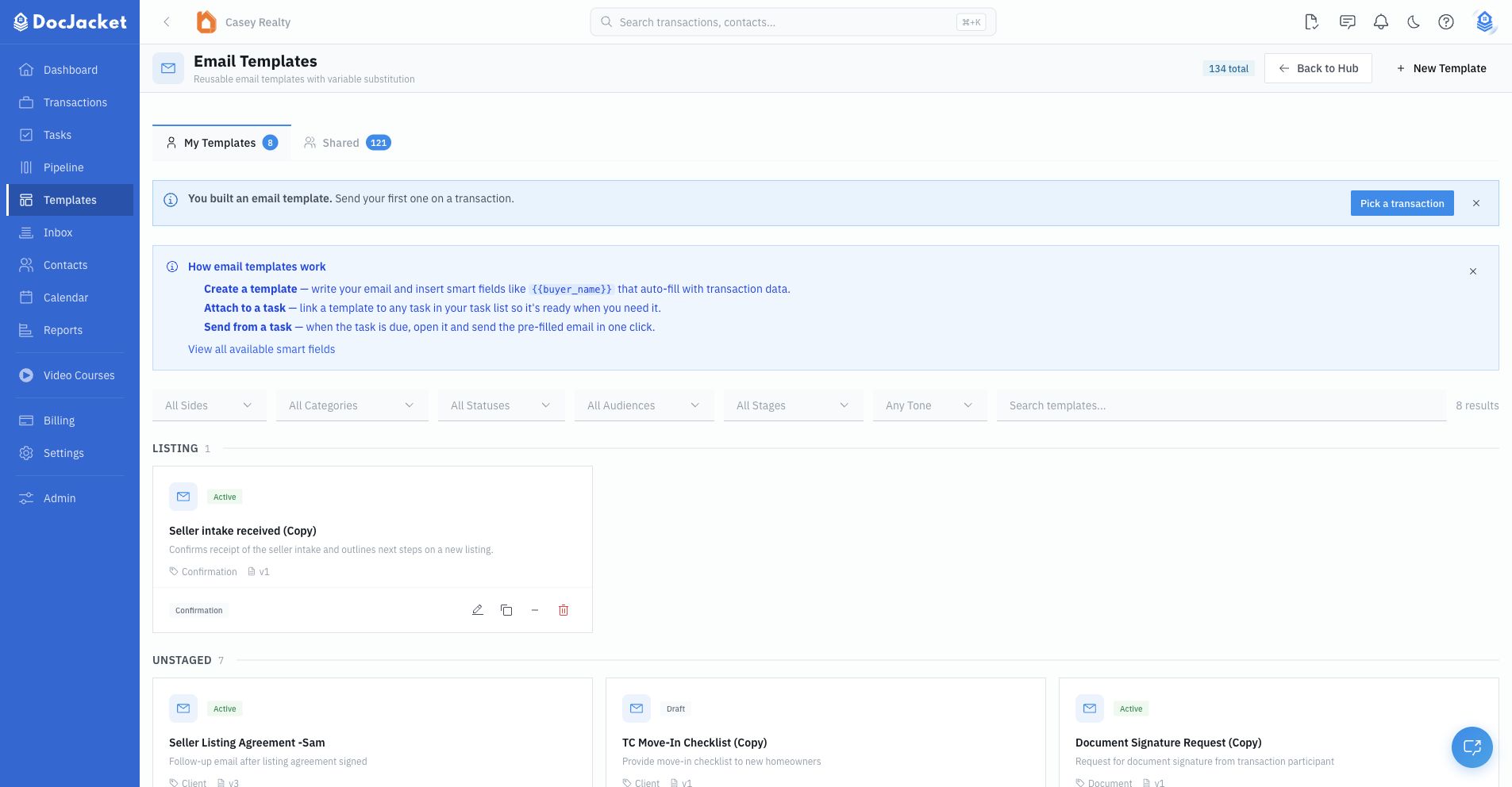Screen dimensions: 1512x787
Task: Delete Seller intake received (Copy) template
Action: tap(564, 610)
